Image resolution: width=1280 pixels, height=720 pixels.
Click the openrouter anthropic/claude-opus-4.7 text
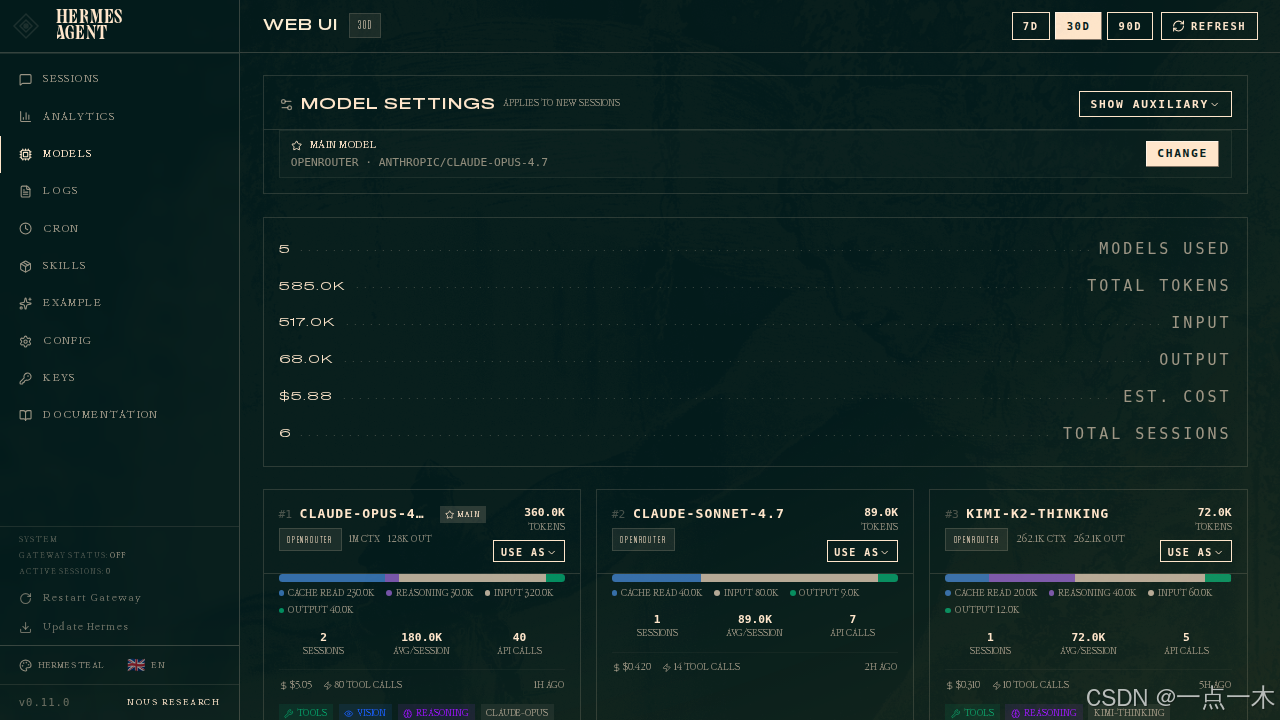419,162
